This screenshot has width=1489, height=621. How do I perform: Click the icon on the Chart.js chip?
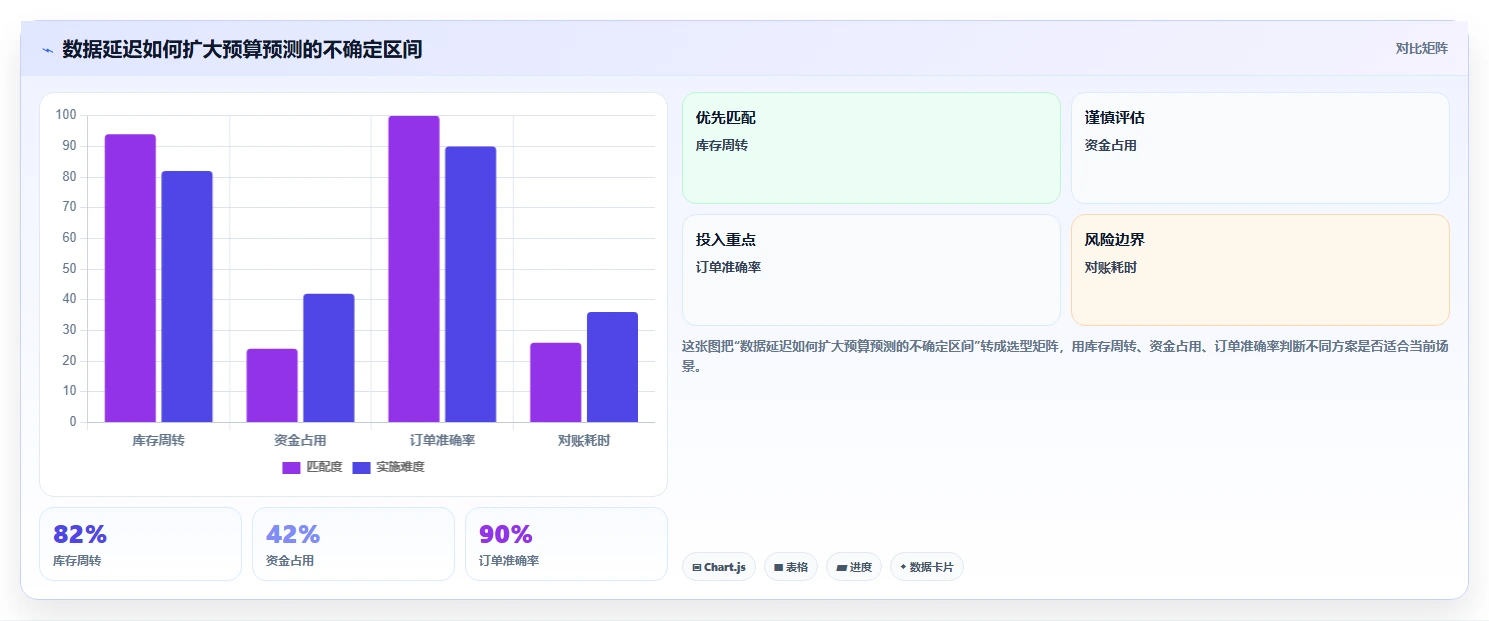pos(697,567)
